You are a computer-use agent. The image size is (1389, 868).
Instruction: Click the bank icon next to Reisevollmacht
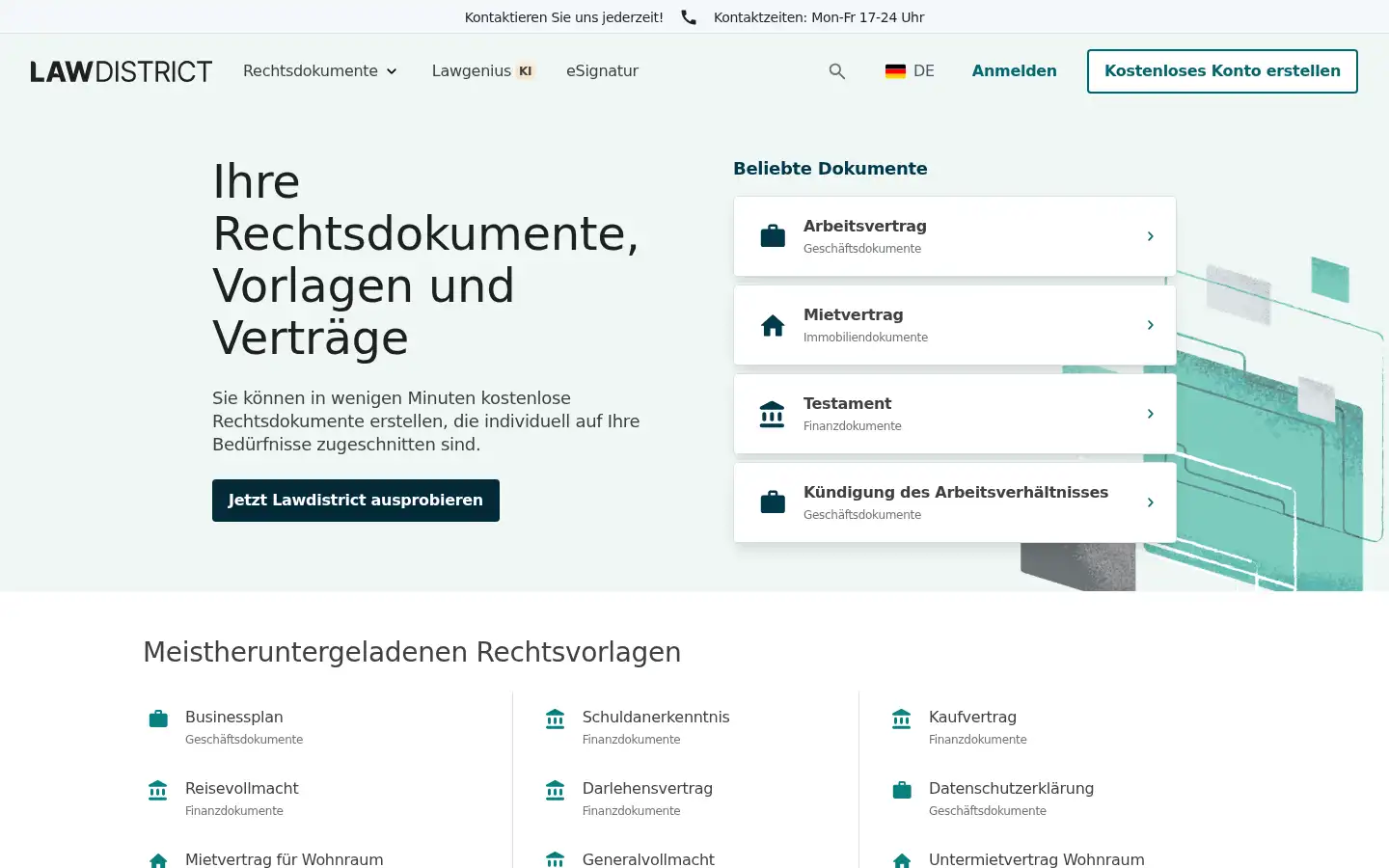[158, 790]
